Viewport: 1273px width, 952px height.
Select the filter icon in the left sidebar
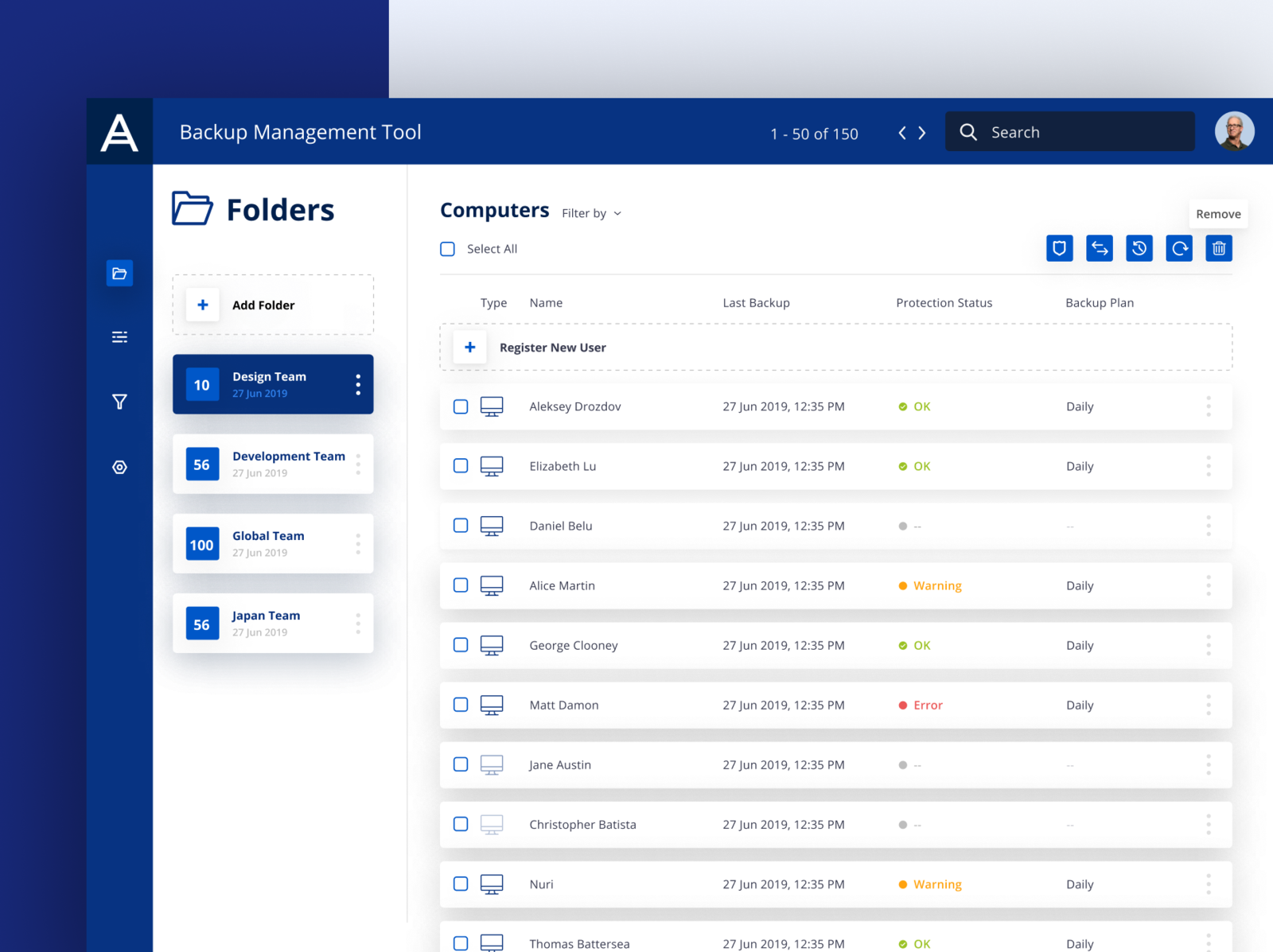click(119, 402)
